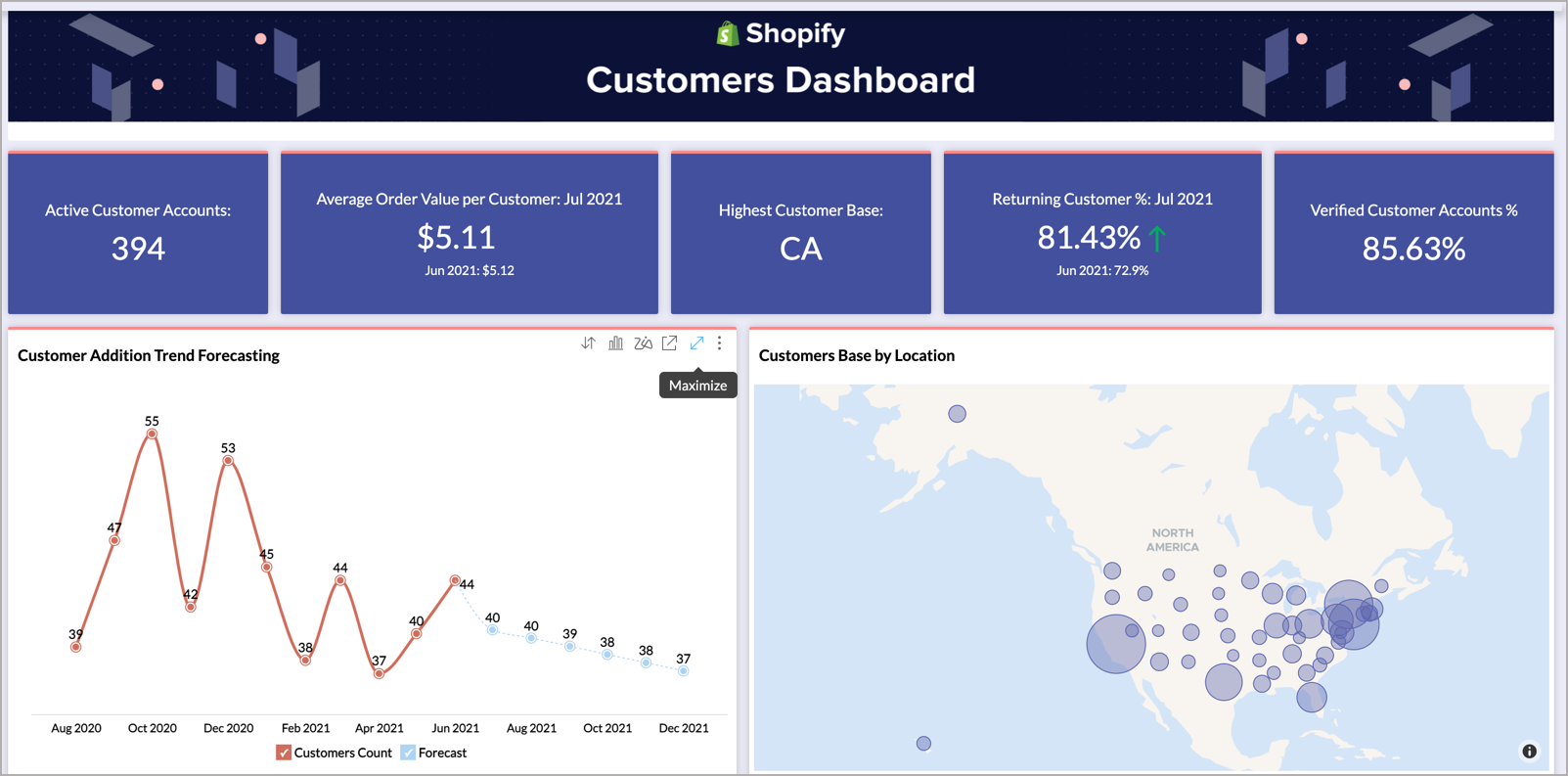This screenshot has width=1568, height=776.
Task: Click the sort icon on trend chart
Action: click(x=588, y=343)
